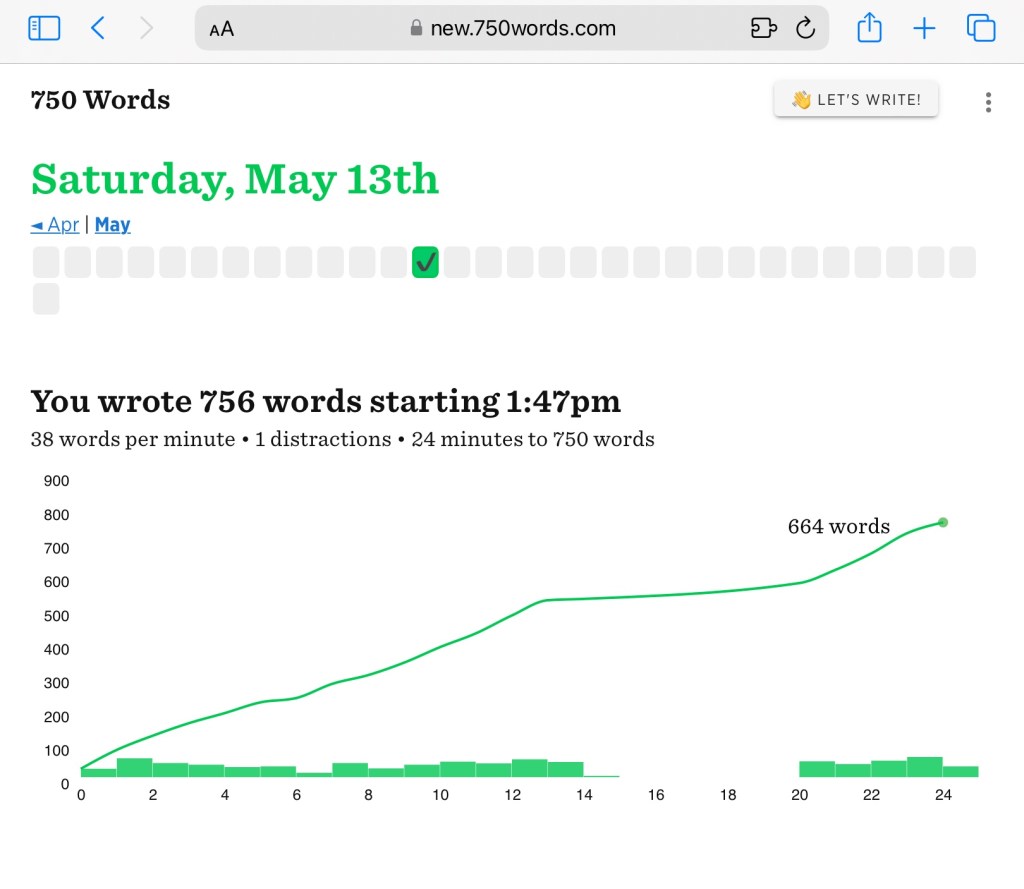Screen dimensions: 1024x889
Task: Open the Safari sidebar panel
Action: 44,28
